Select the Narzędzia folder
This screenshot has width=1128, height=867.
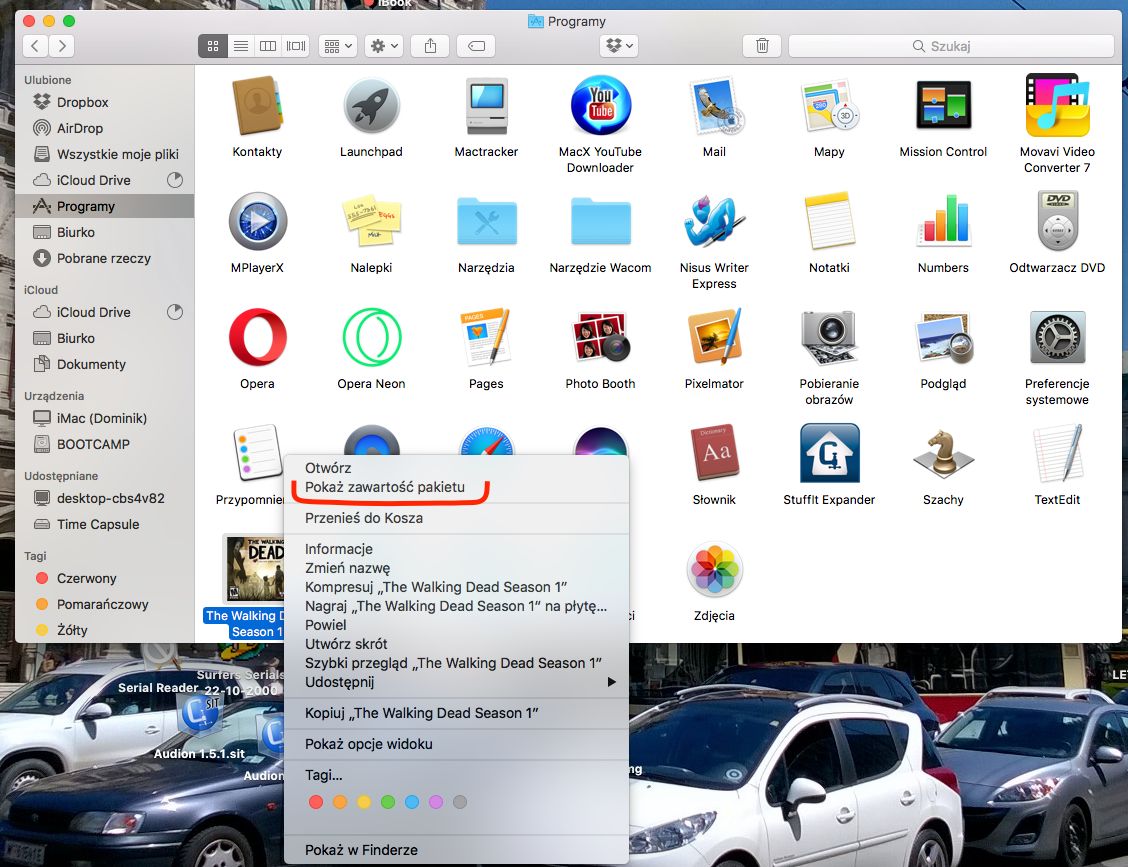pos(486,222)
